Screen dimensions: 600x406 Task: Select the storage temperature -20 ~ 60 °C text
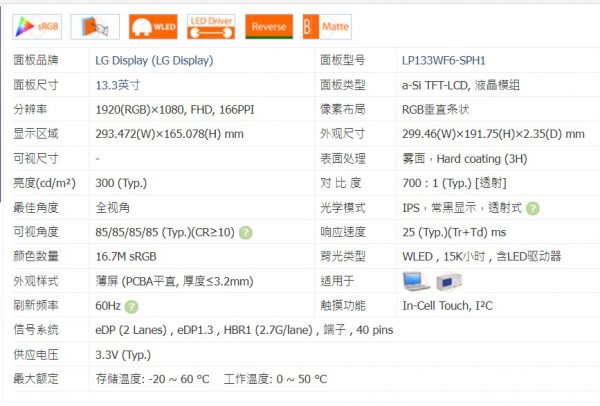coord(152,379)
